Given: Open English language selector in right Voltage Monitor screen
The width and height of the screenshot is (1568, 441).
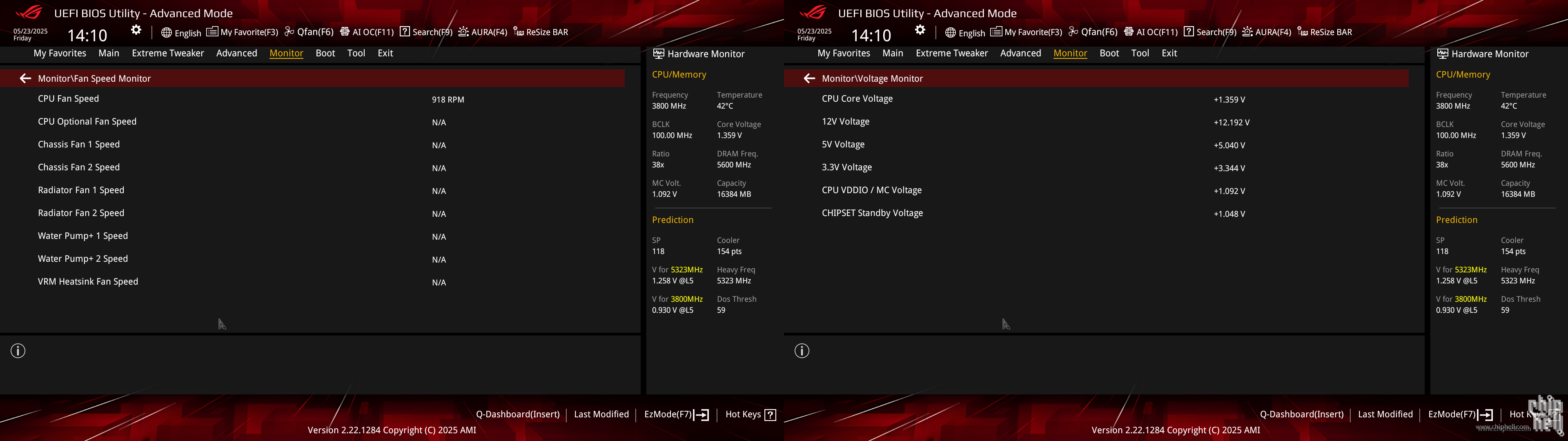Looking at the screenshot, I should coord(965,32).
